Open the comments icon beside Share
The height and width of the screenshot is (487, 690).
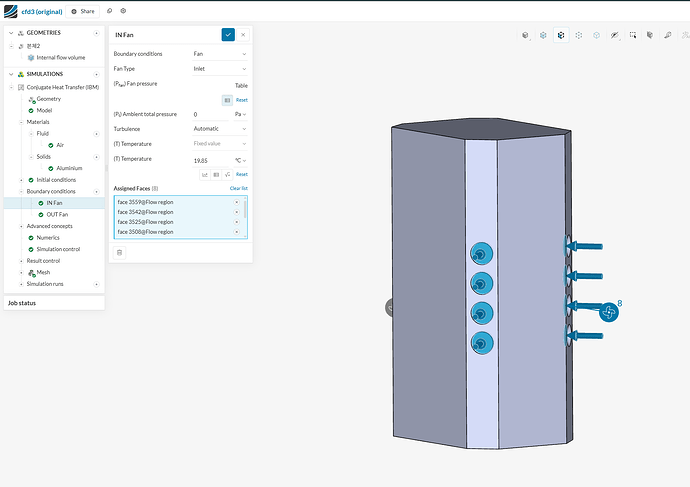click(110, 11)
